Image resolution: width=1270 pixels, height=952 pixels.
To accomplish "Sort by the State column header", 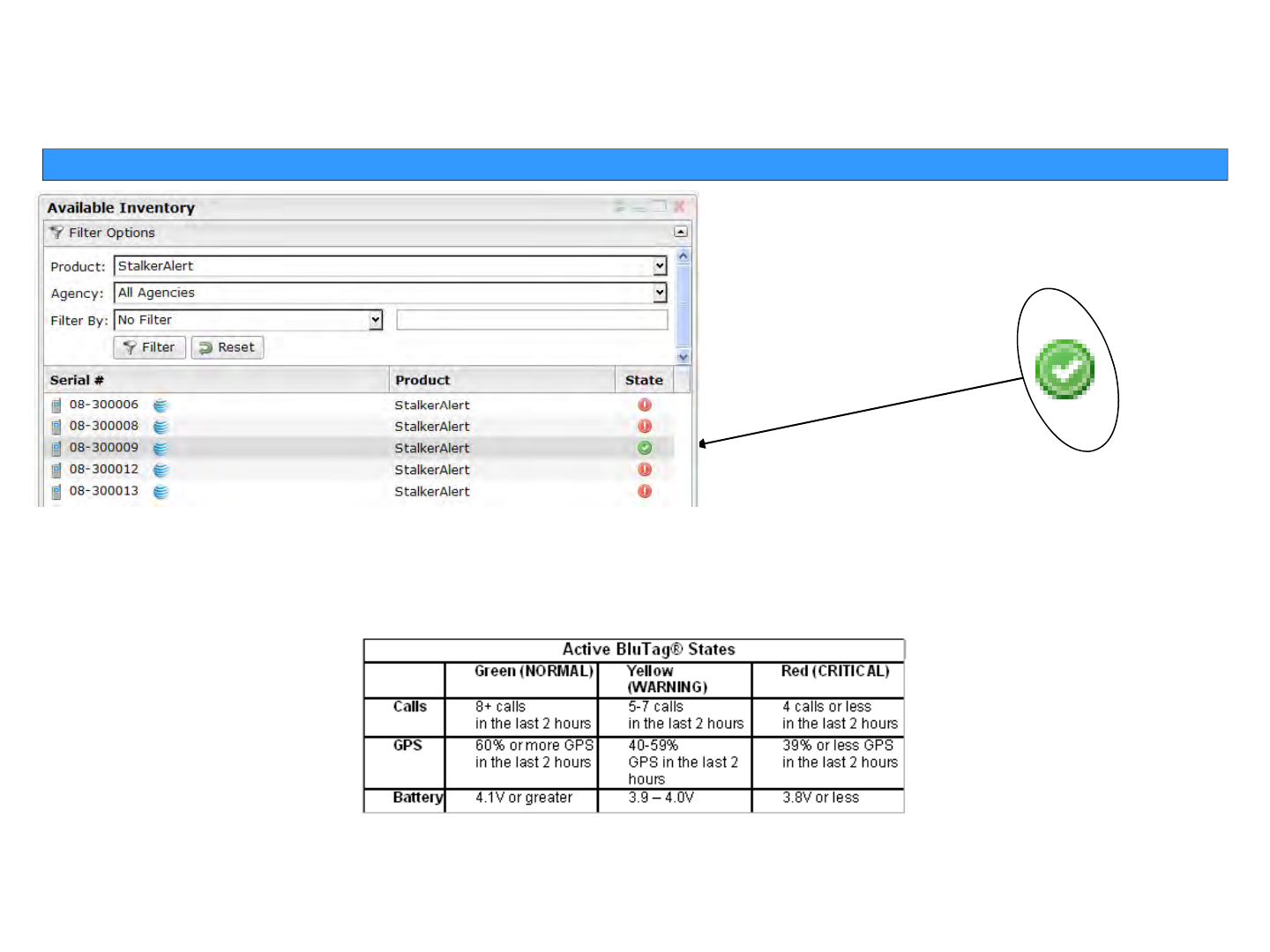I will pos(644,380).
